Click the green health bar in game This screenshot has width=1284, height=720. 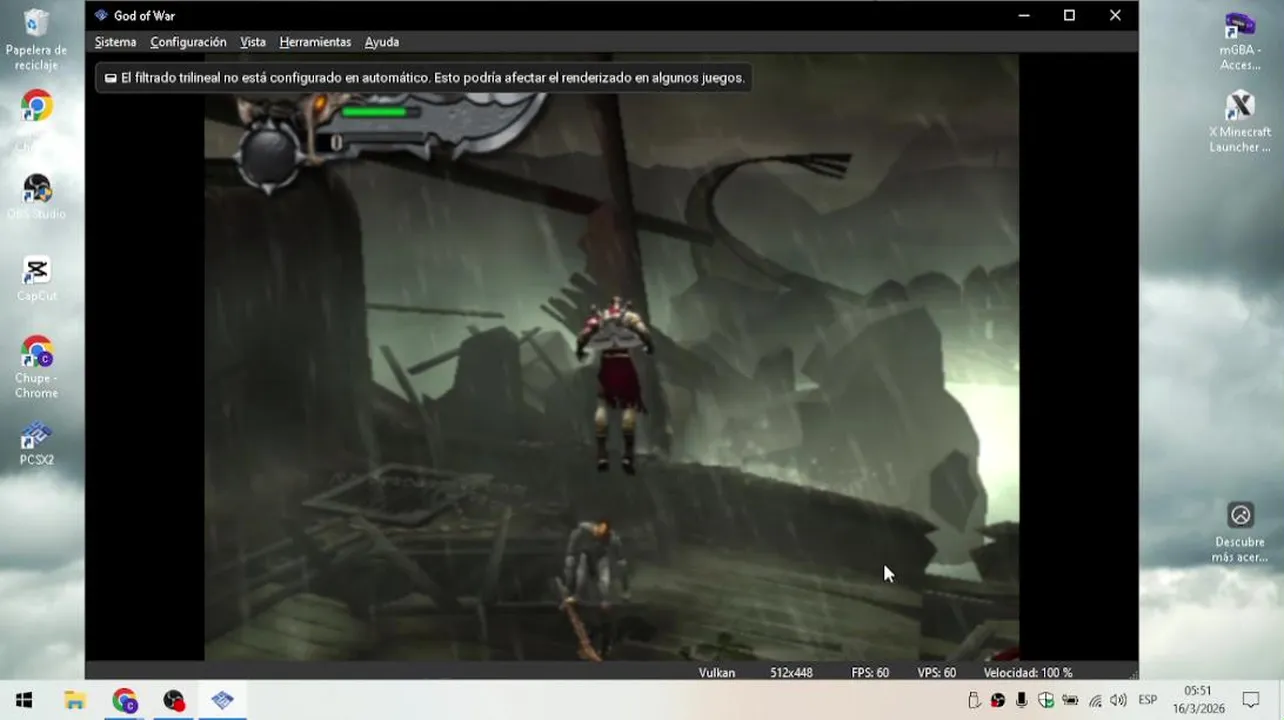[x=375, y=112]
